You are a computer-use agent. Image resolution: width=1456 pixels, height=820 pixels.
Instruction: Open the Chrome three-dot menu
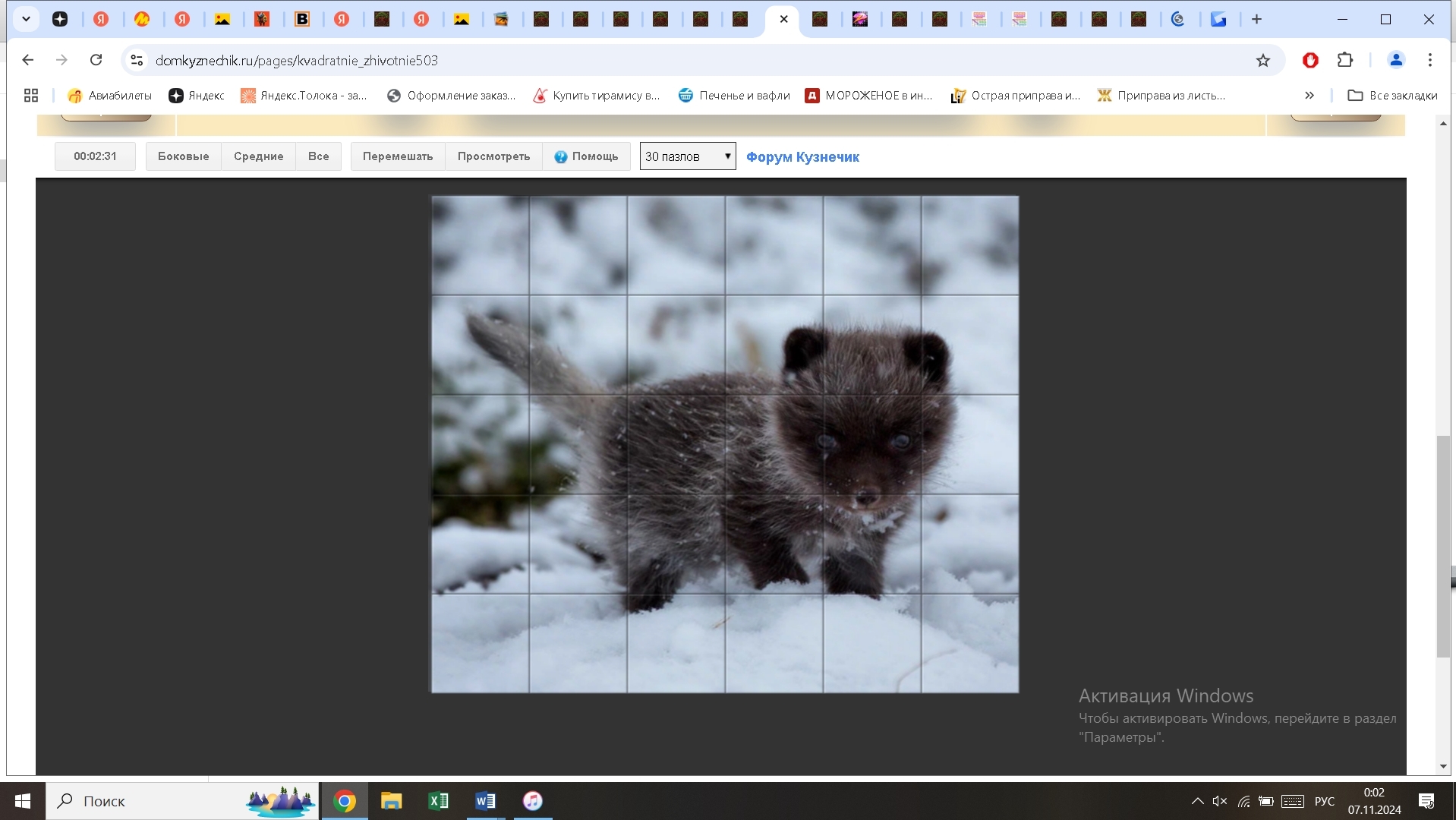tap(1430, 60)
